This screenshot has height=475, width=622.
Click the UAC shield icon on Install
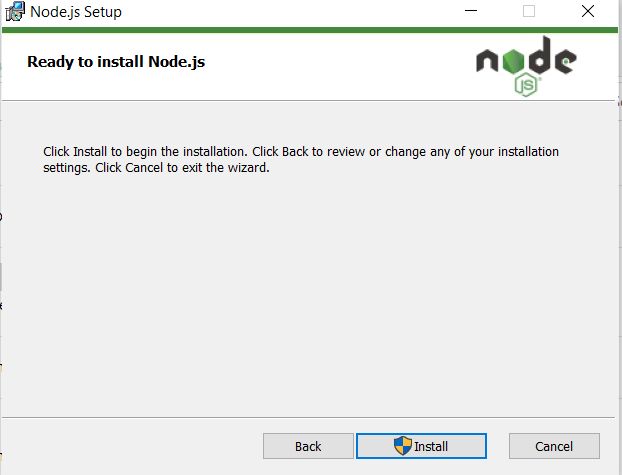point(403,446)
